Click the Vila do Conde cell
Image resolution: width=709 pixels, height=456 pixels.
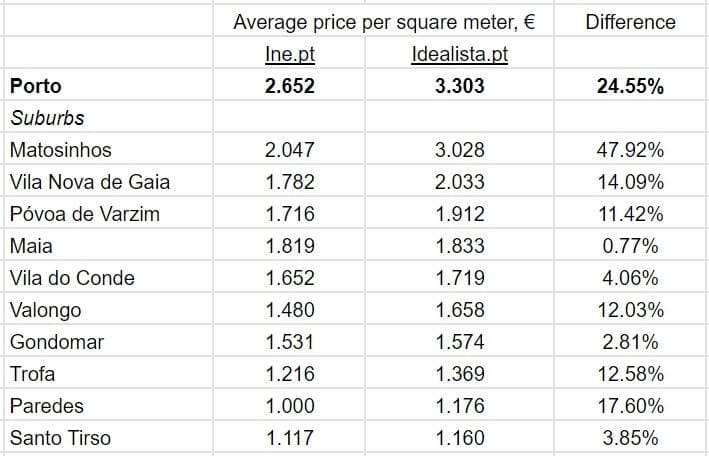tap(71, 278)
